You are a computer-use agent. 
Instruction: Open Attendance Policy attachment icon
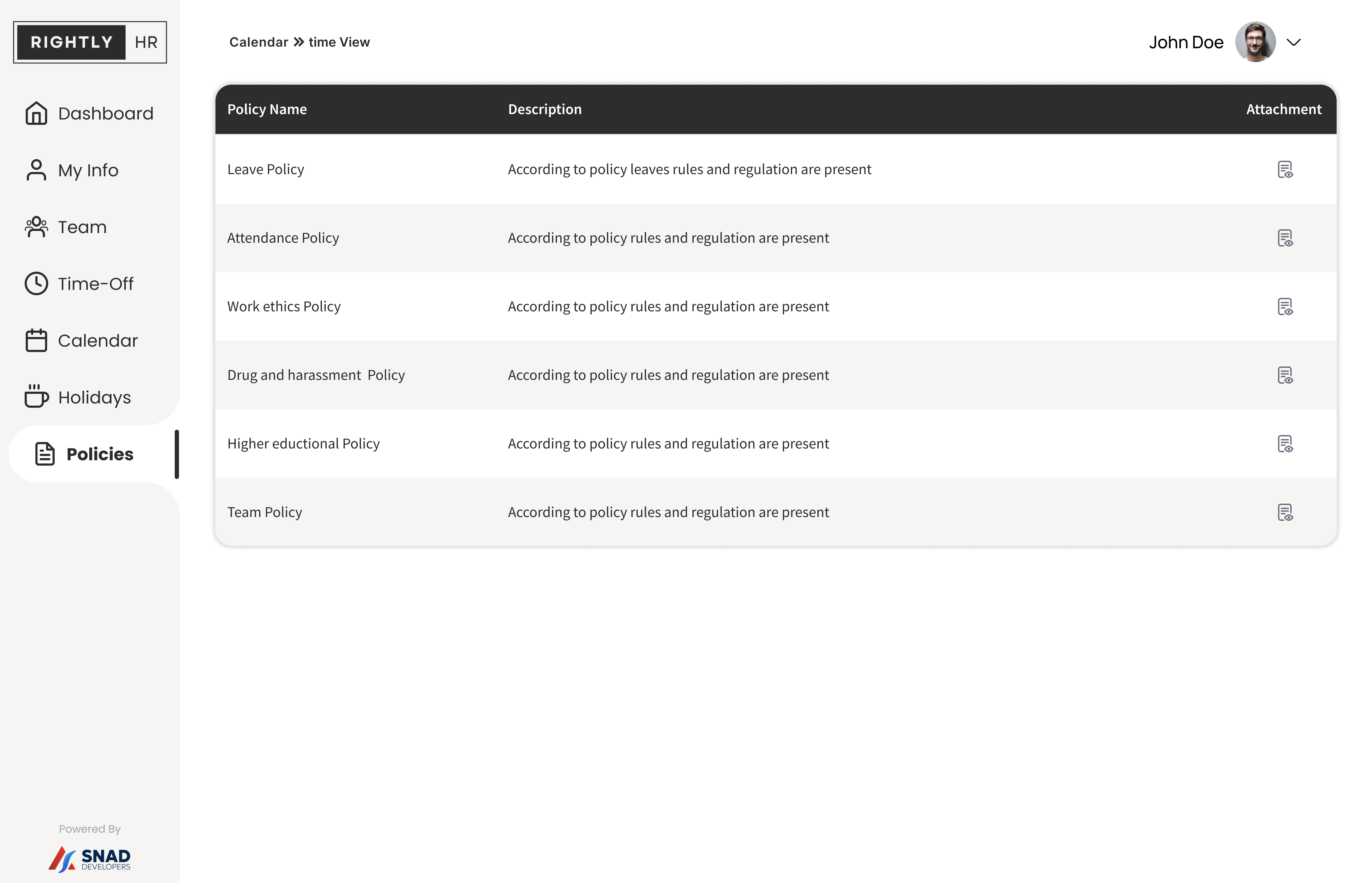point(1285,237)
